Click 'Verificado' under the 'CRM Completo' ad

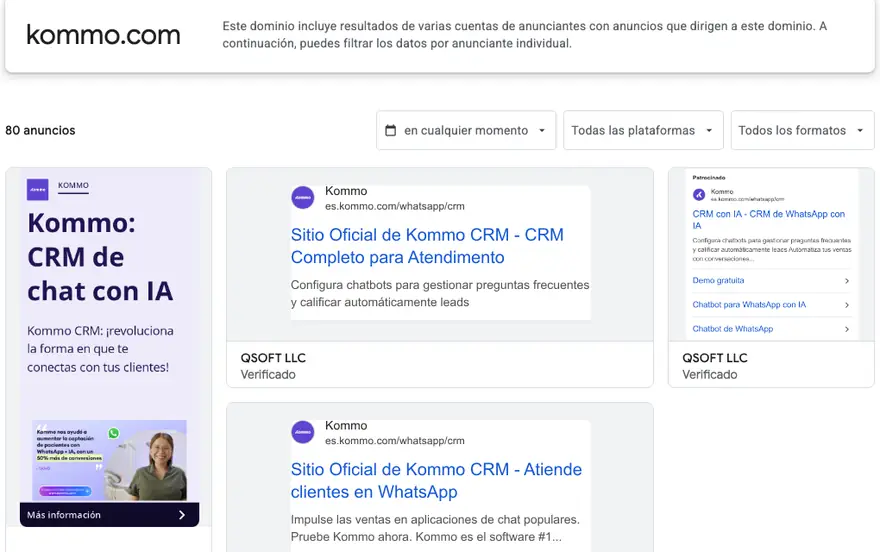tap(268, 375)
